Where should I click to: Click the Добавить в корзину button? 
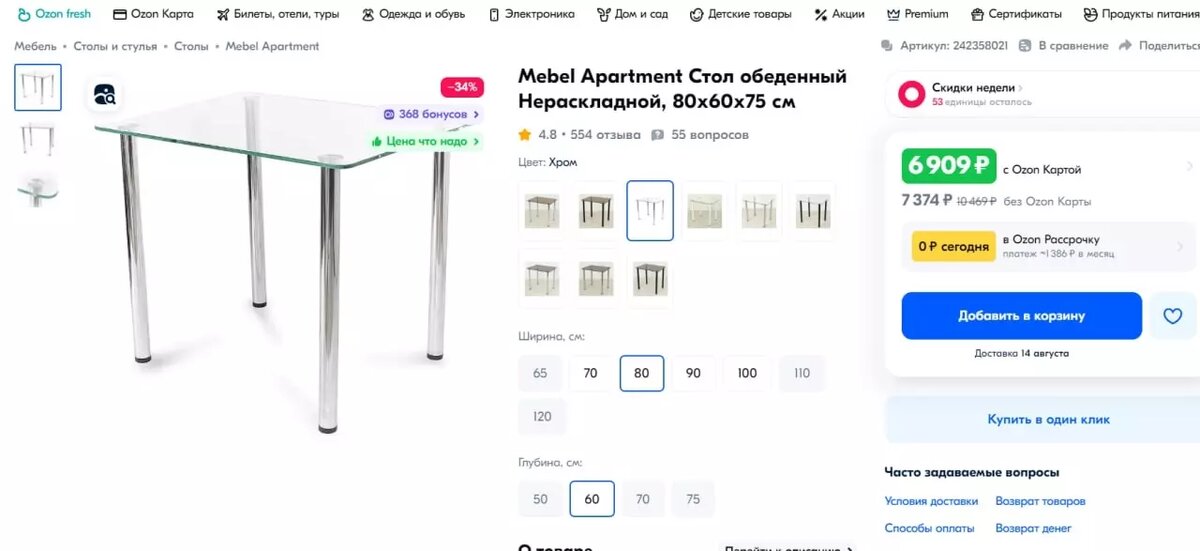[x=1021, y=316]
